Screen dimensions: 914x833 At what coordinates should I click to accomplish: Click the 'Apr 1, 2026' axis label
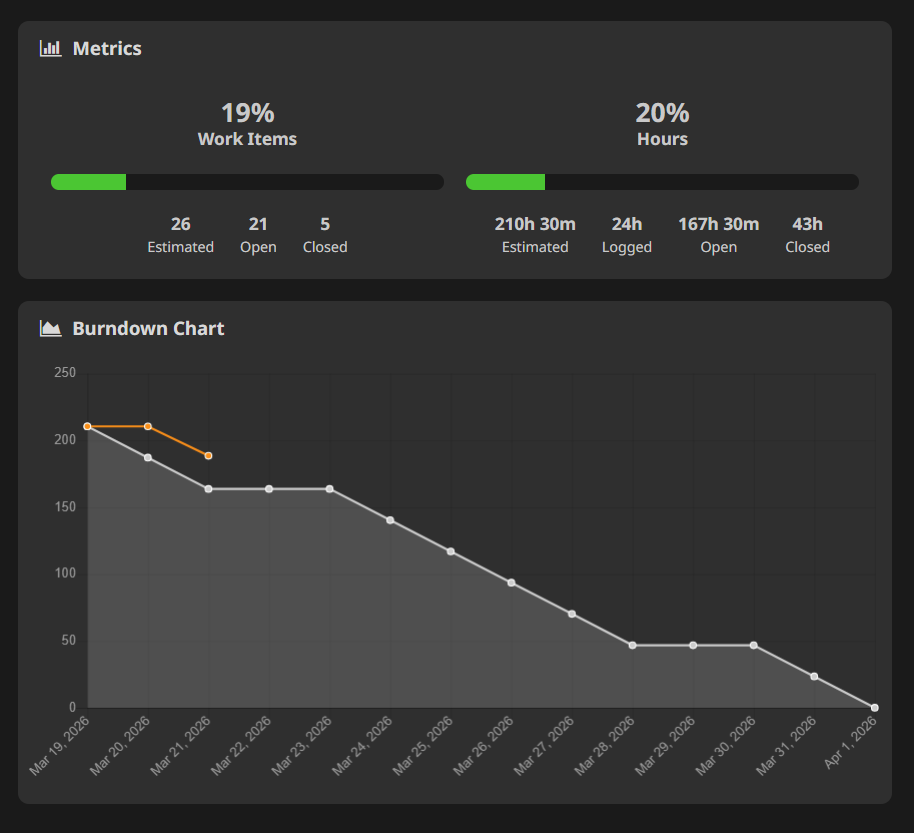(850, 742)
